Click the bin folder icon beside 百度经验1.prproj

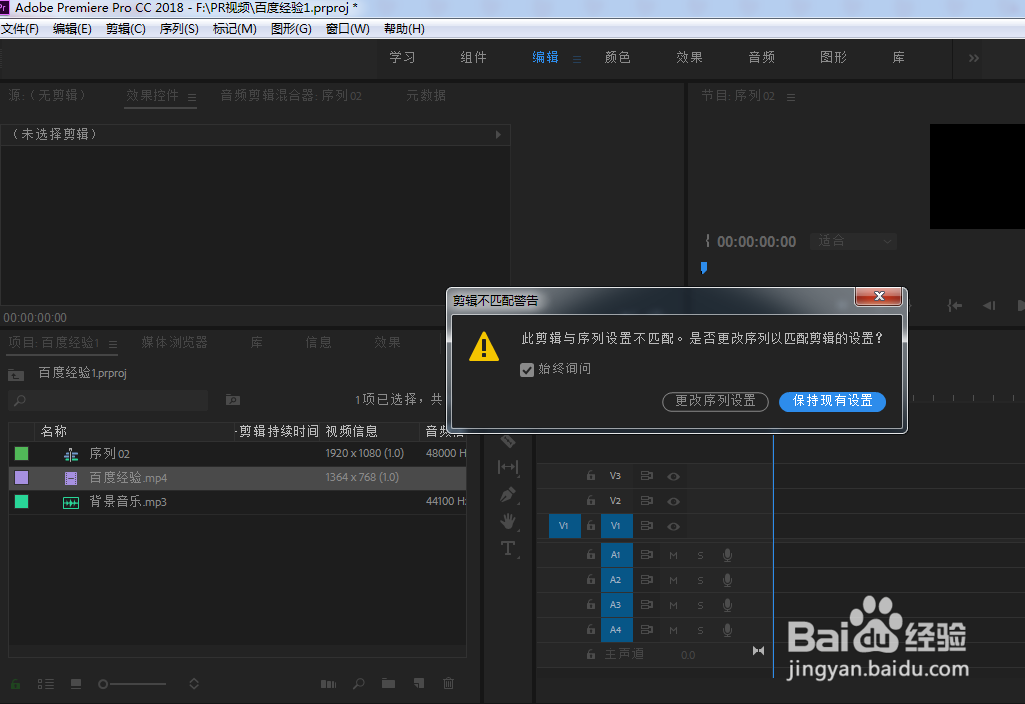pyautogui.click(x=16, y=375)
